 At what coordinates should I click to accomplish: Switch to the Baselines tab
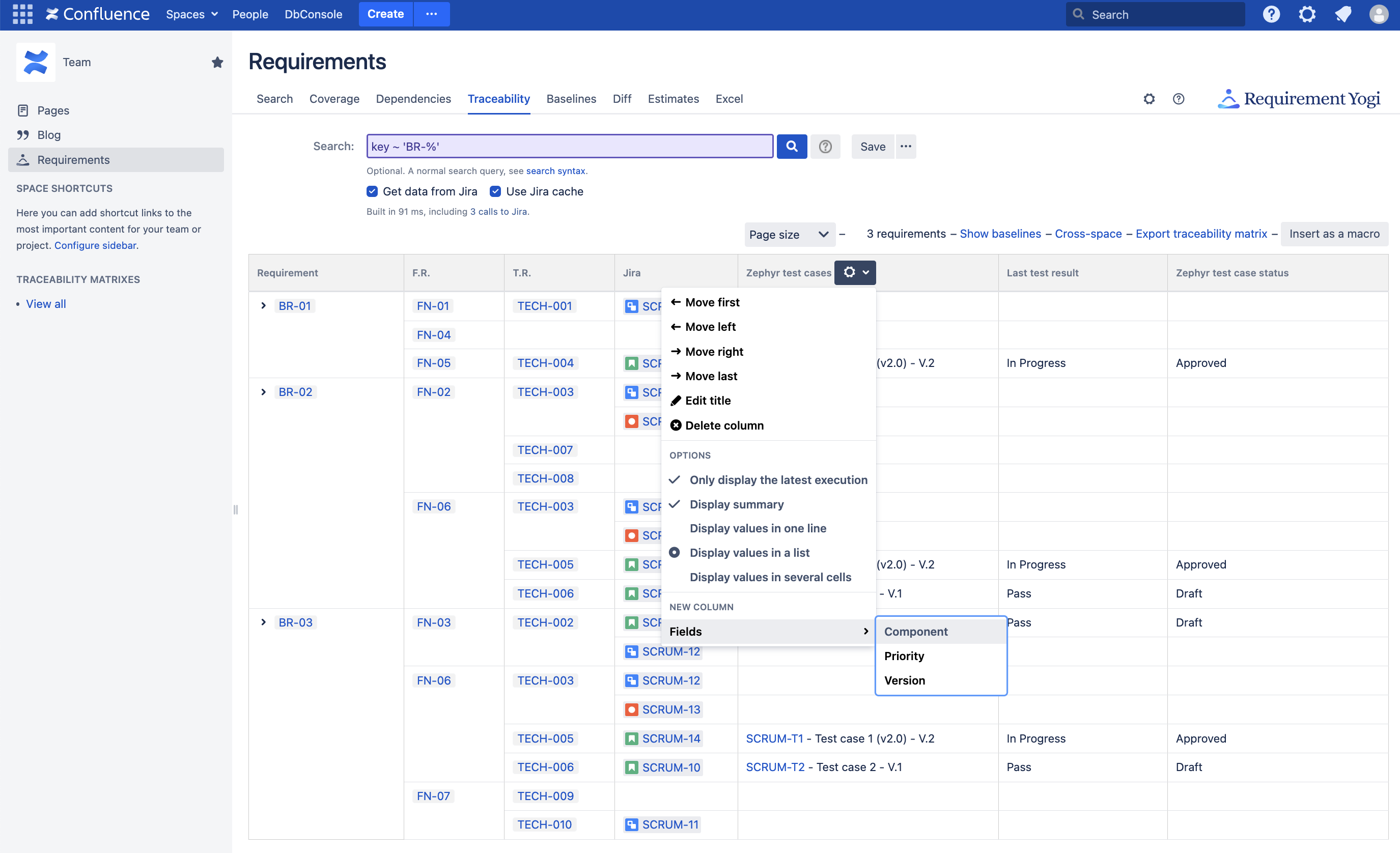[571, 99]
